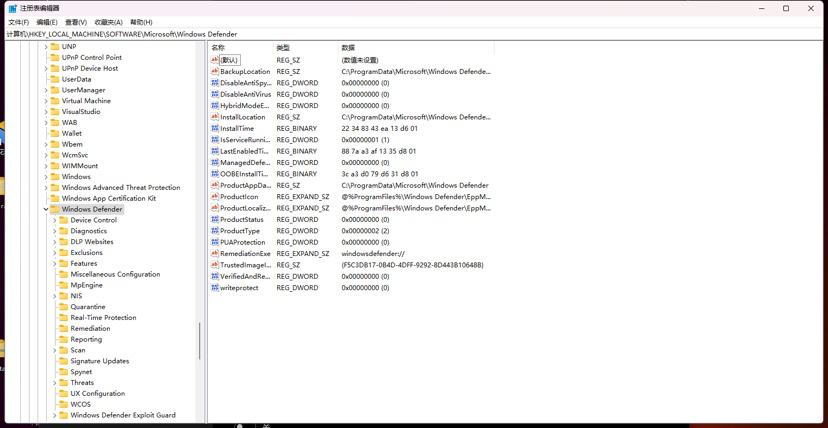Screen dimensions: 828x428
Task: Open the 查看(V) menu
Action: pos(76,22)
